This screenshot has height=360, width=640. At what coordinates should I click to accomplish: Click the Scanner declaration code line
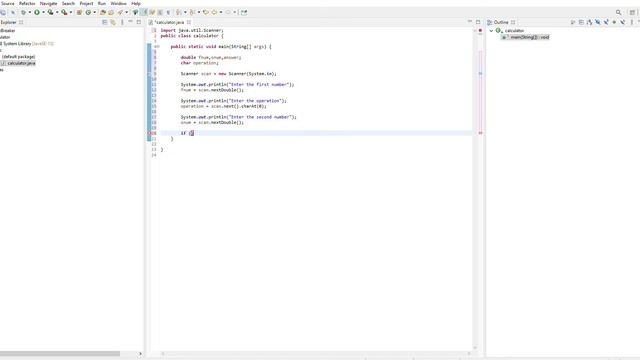coord(229,74)
